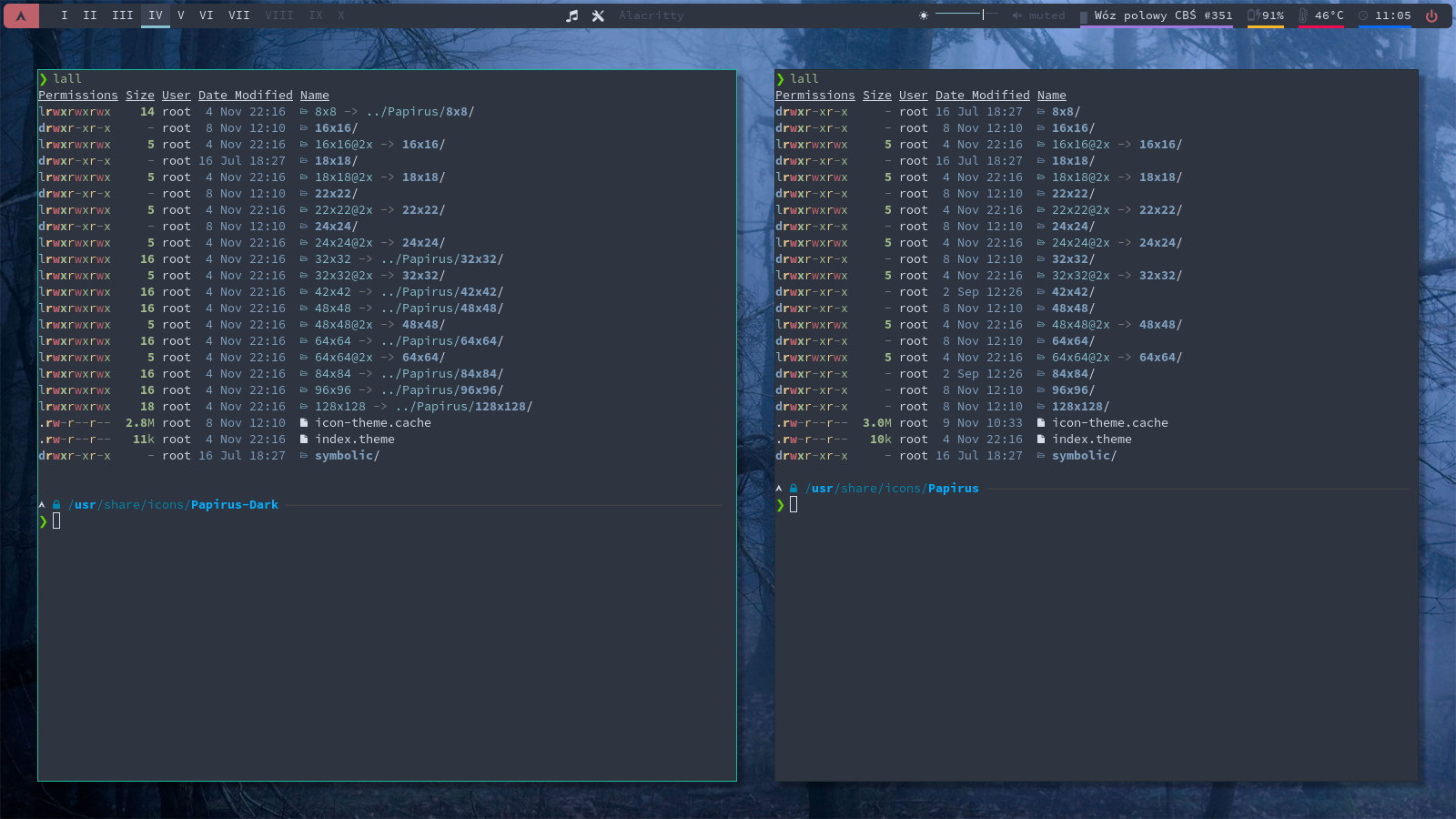
Task: Click the thermometer icon next to 46°C
Action: 1303,15
